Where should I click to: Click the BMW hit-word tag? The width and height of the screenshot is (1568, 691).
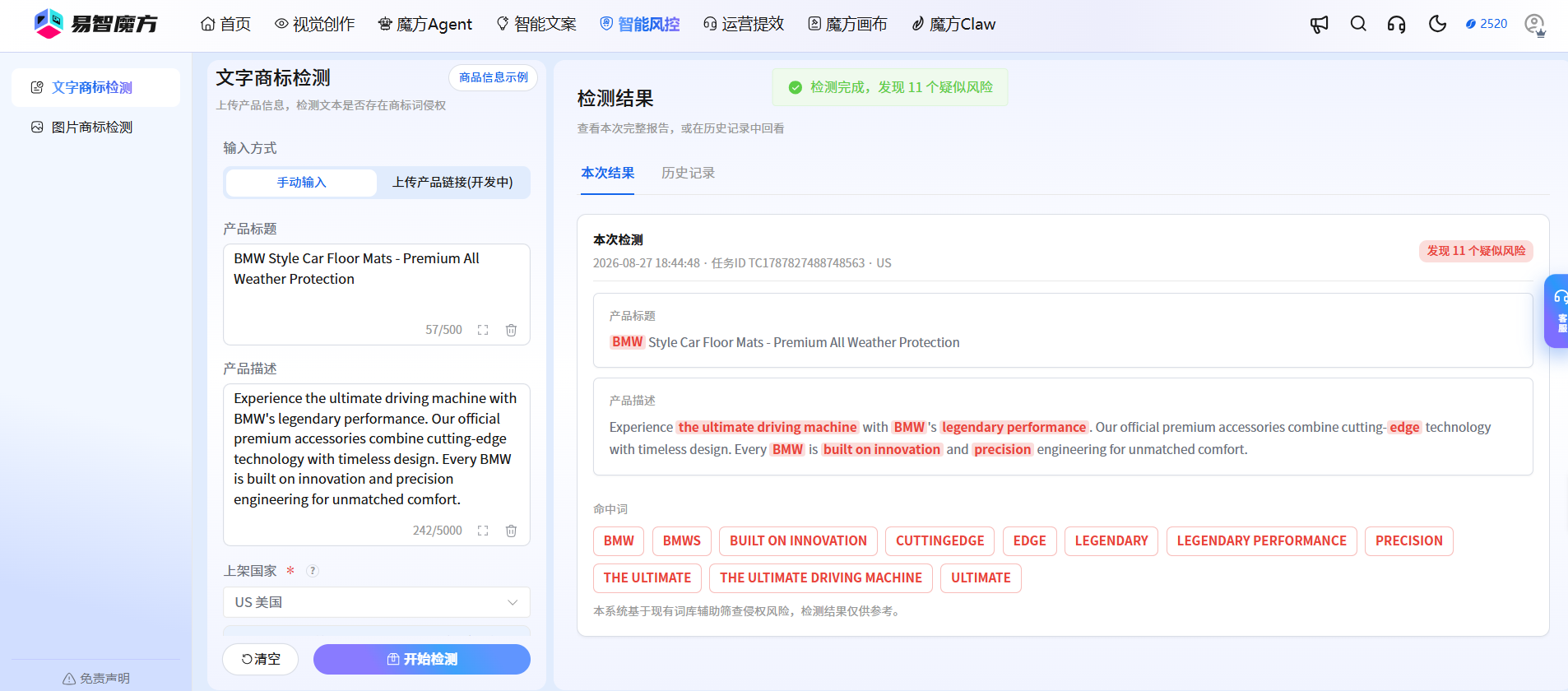point(619,541)
